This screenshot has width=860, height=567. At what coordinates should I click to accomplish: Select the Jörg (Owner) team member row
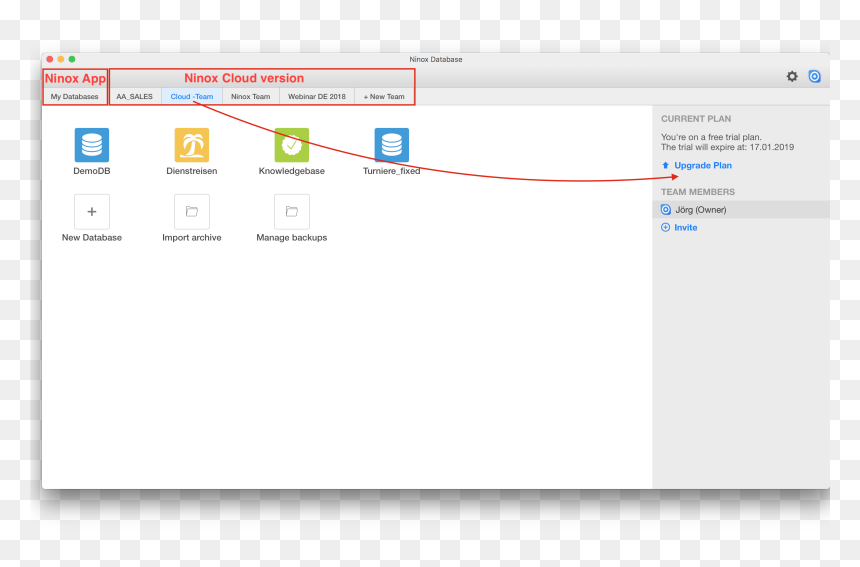point(741,209)
